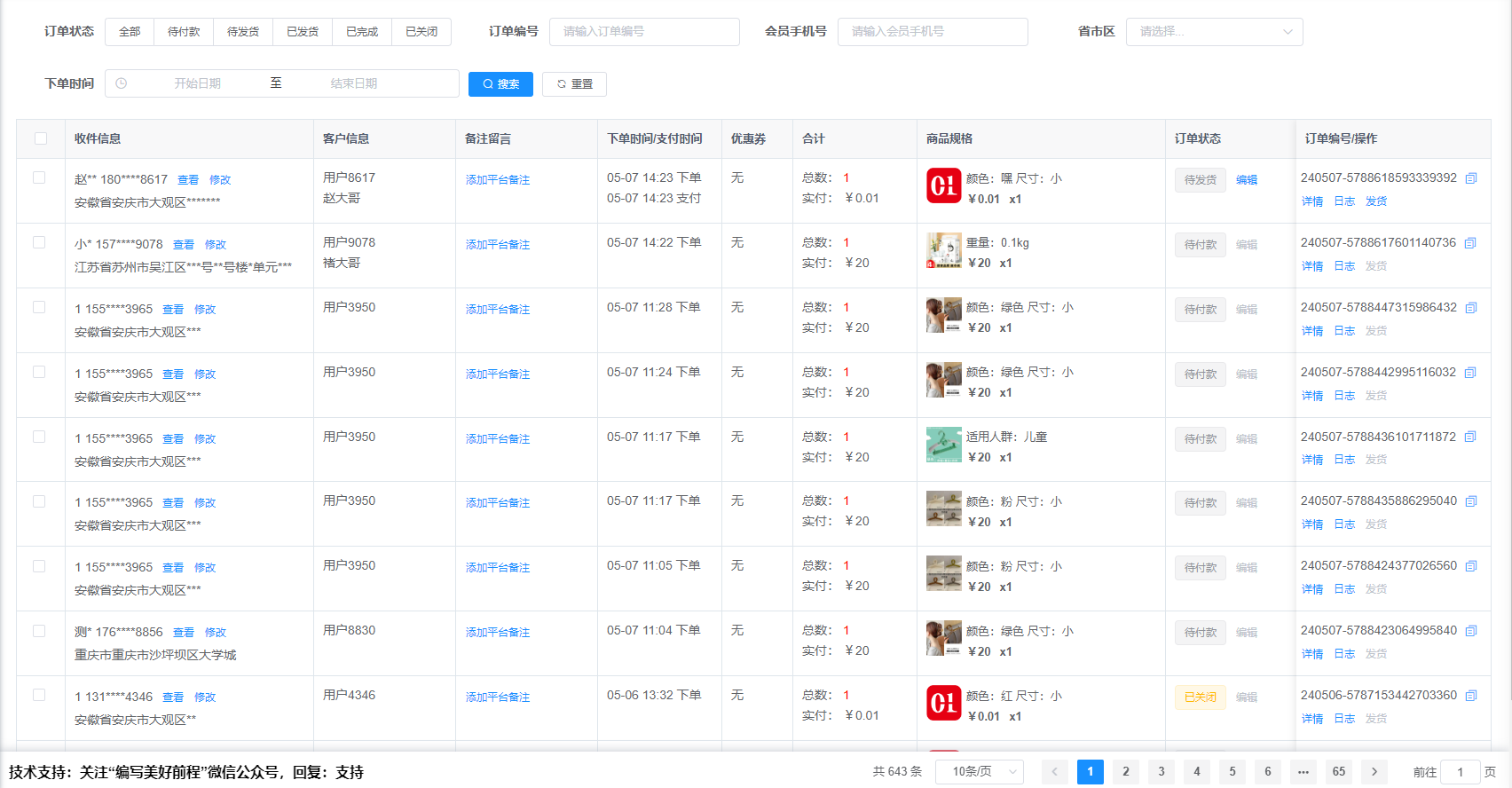
Task: Switch to the 待发货 status tab
Action: (243, 32)
